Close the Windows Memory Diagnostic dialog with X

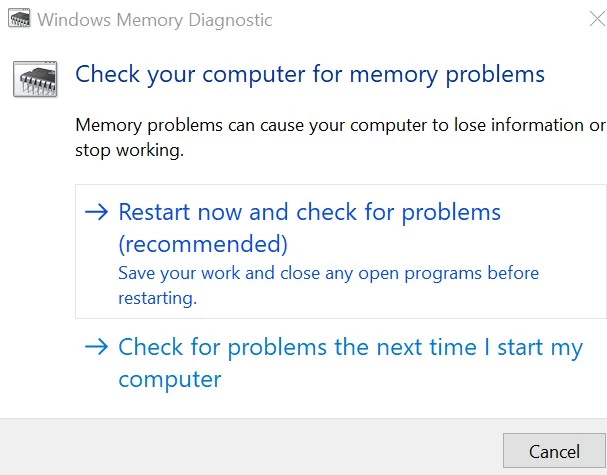tap(597, 19)
